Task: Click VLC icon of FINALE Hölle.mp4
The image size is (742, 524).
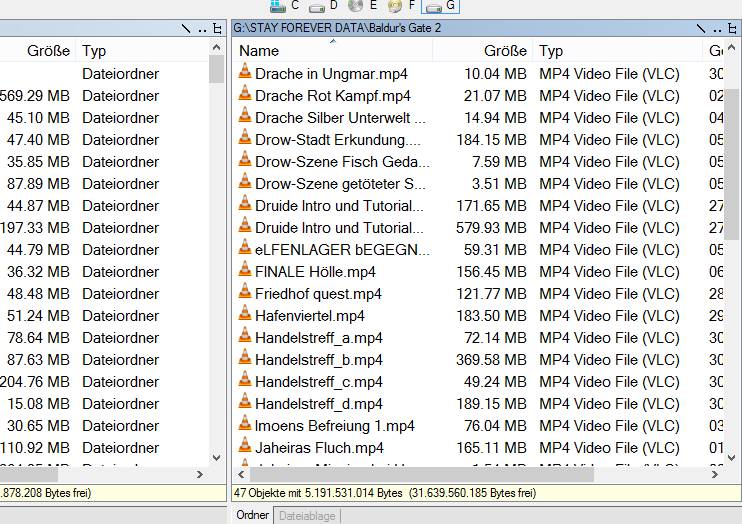Action: (x=245, y=269)
